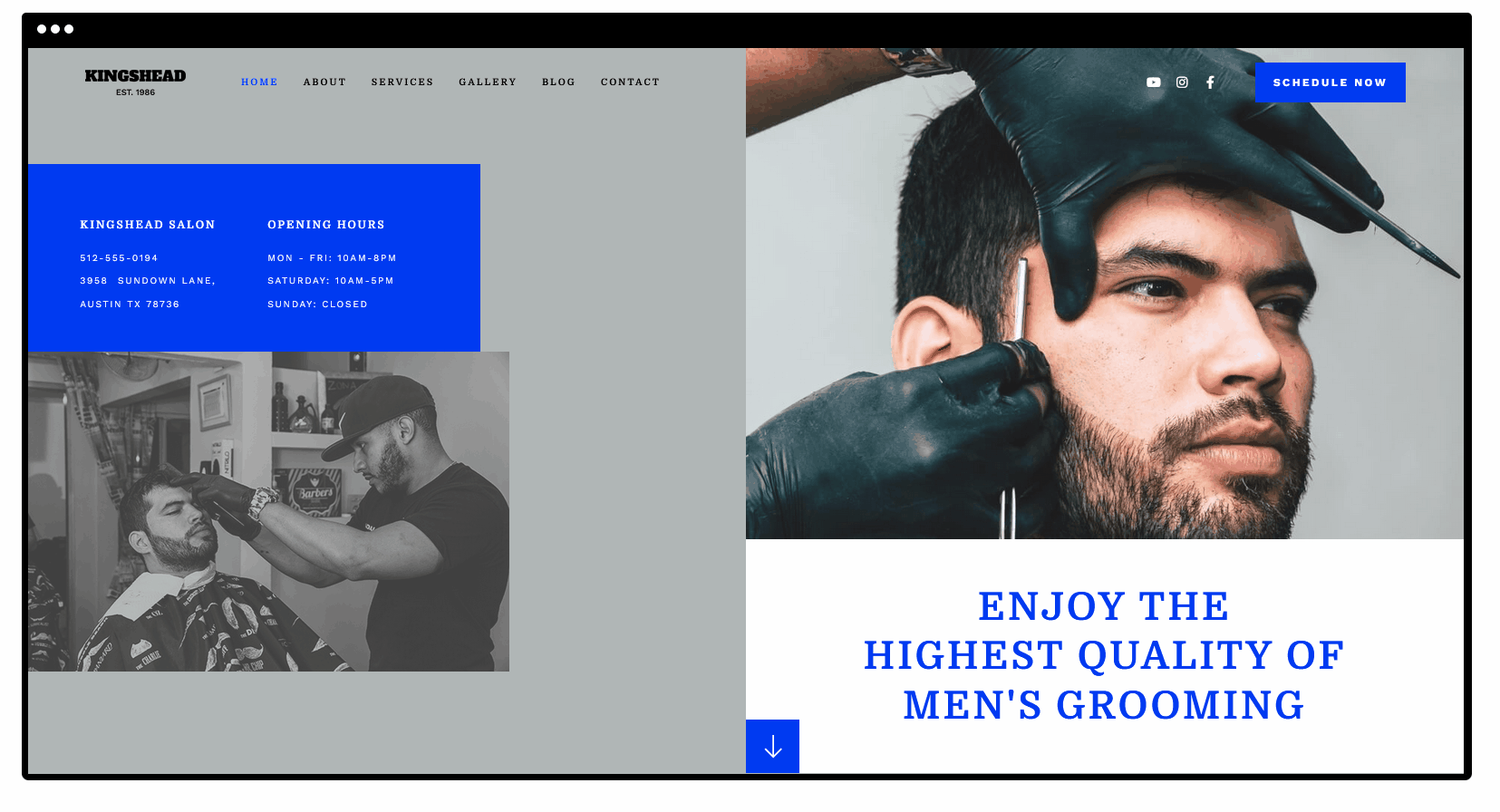Click the large color razor shave image
Screen dimensions: 1500x812
point(1104,294)
